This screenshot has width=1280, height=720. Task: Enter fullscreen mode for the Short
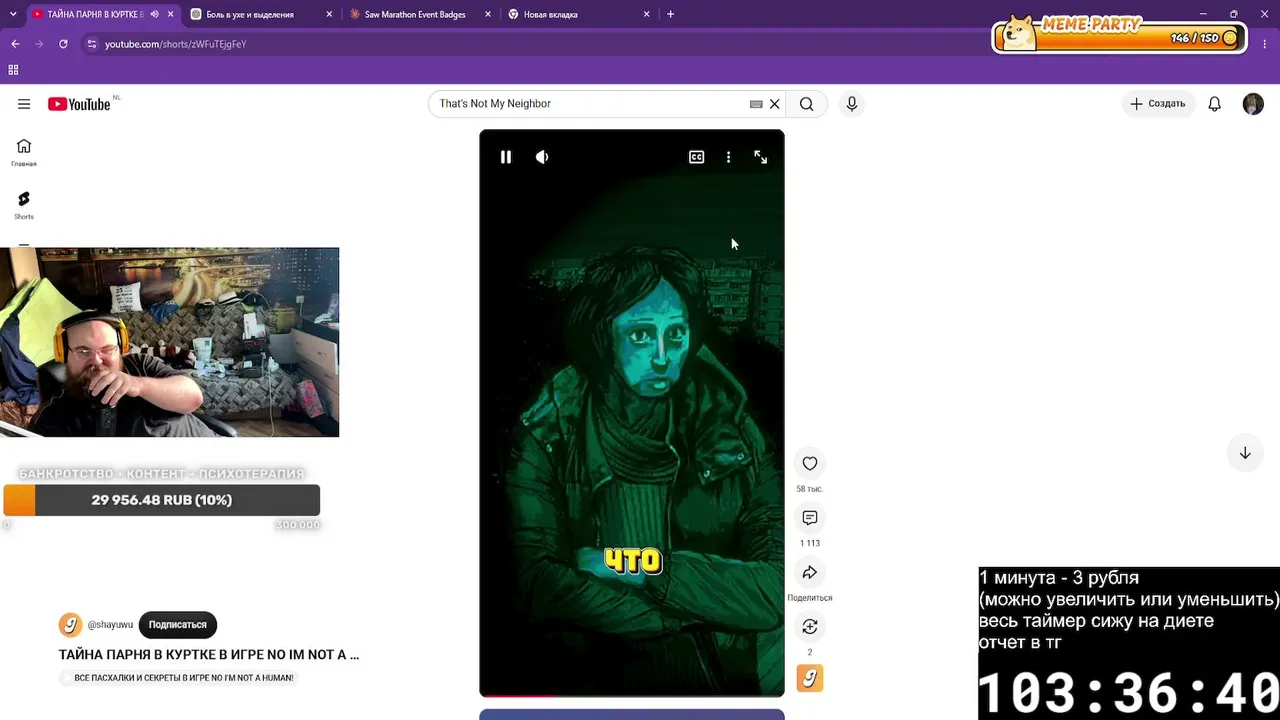coord(761,157)
